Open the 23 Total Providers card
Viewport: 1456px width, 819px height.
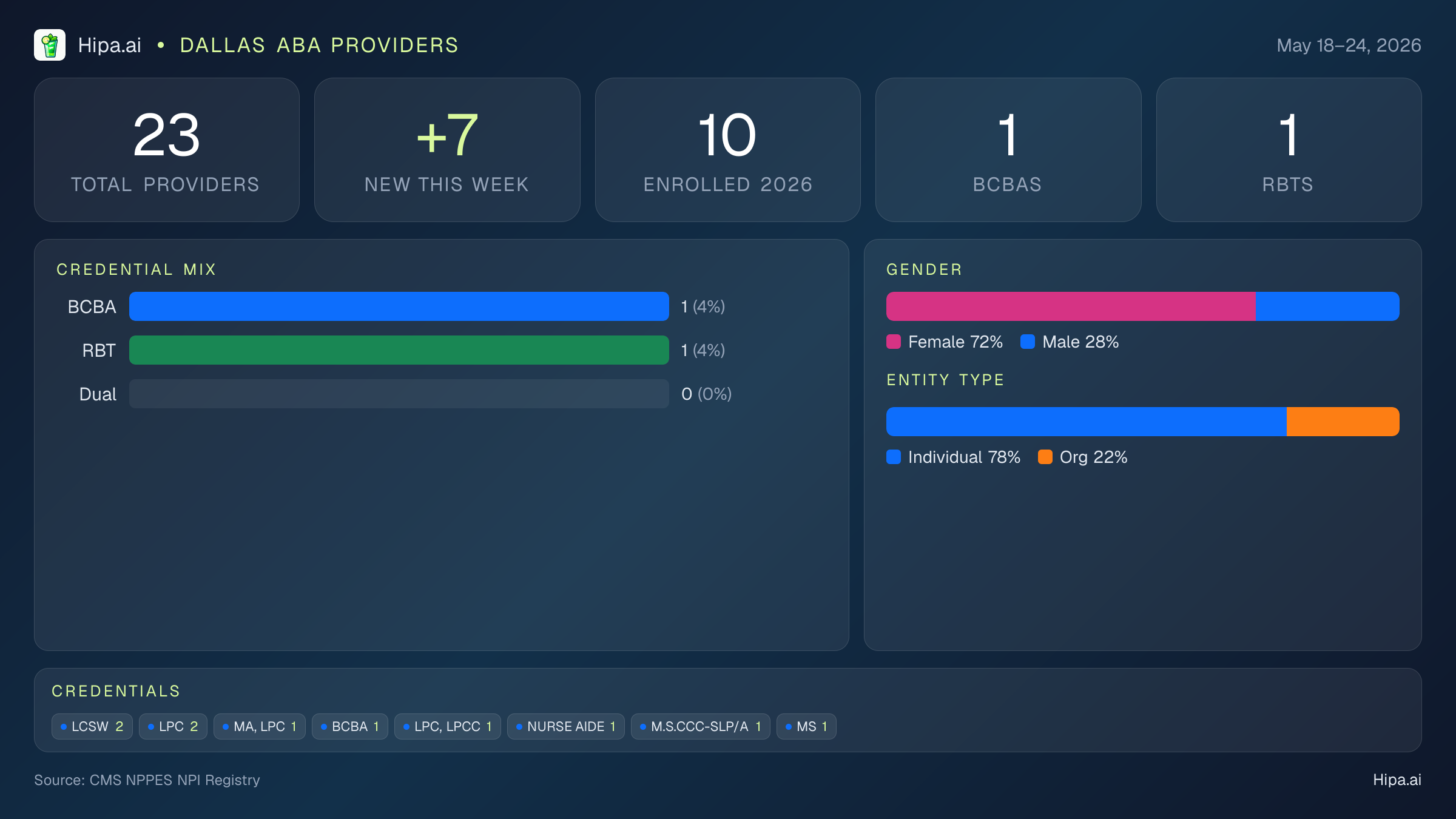coord(167,150)
